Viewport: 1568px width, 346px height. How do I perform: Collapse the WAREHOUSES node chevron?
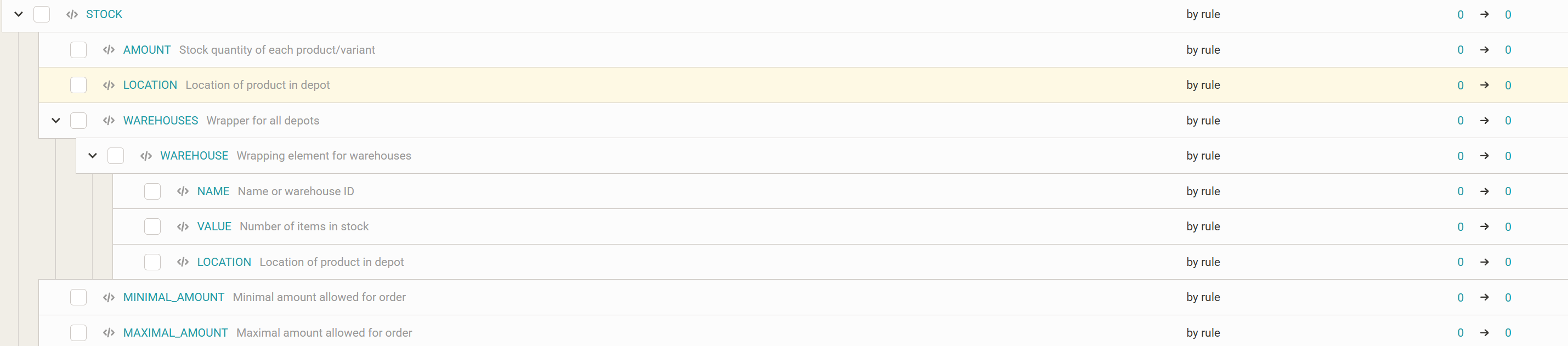[x=56, y=121]
